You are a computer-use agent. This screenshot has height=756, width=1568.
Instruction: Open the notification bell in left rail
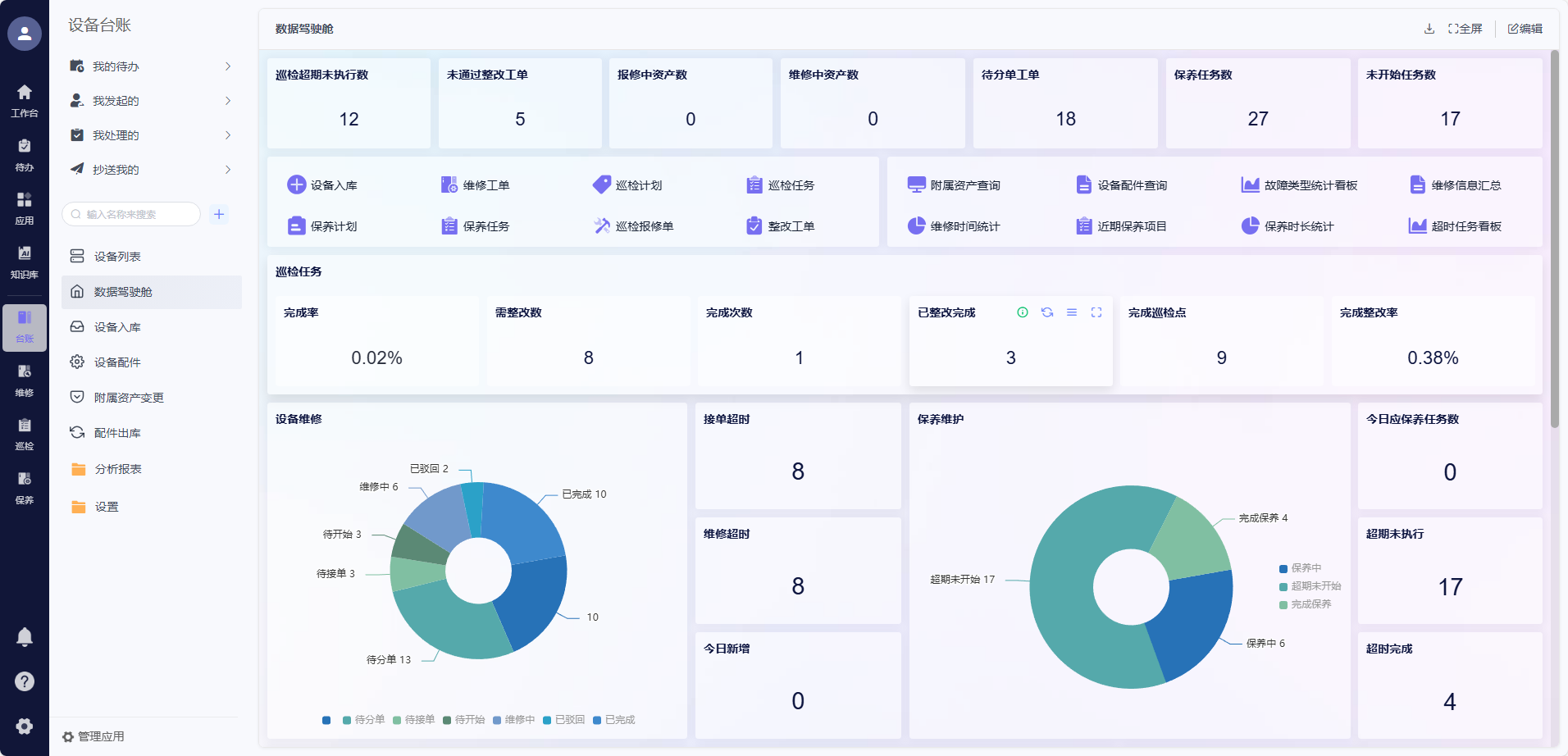tap(25, 637)
